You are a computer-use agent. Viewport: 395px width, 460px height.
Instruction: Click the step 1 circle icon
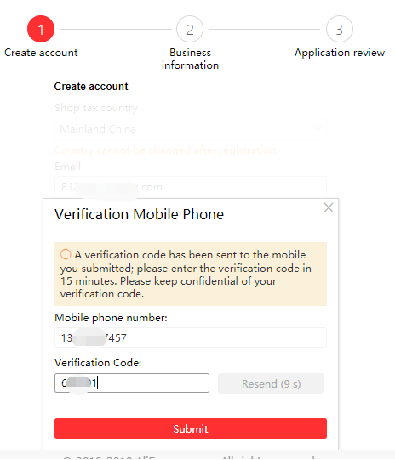41,29
